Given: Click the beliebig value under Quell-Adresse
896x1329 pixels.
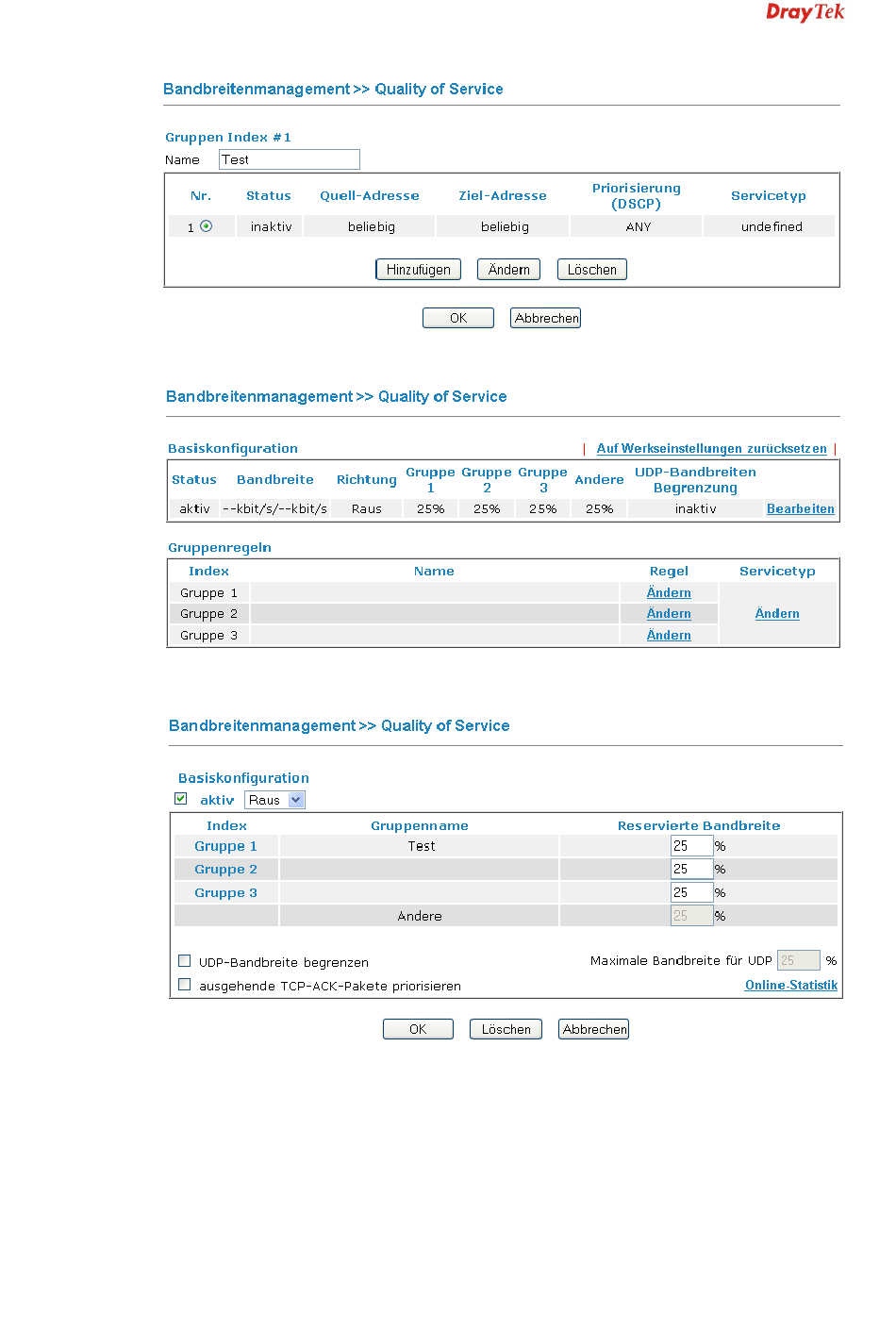Looking at the screenshot, I should 371,226.
